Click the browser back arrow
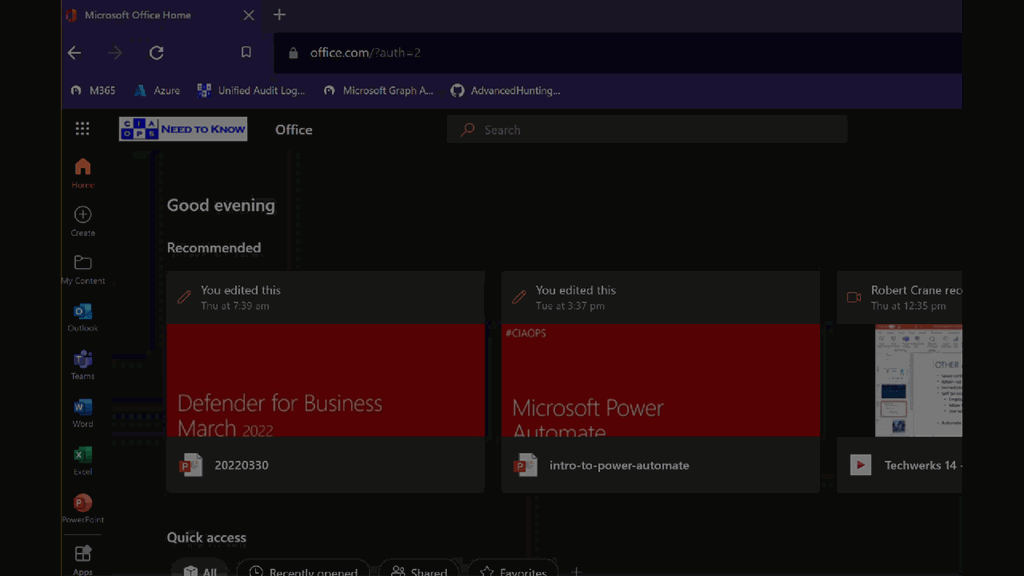Image resolution: width=1024 pixels, height=576 pixels. pyautogui.click(x=75, y=53)
